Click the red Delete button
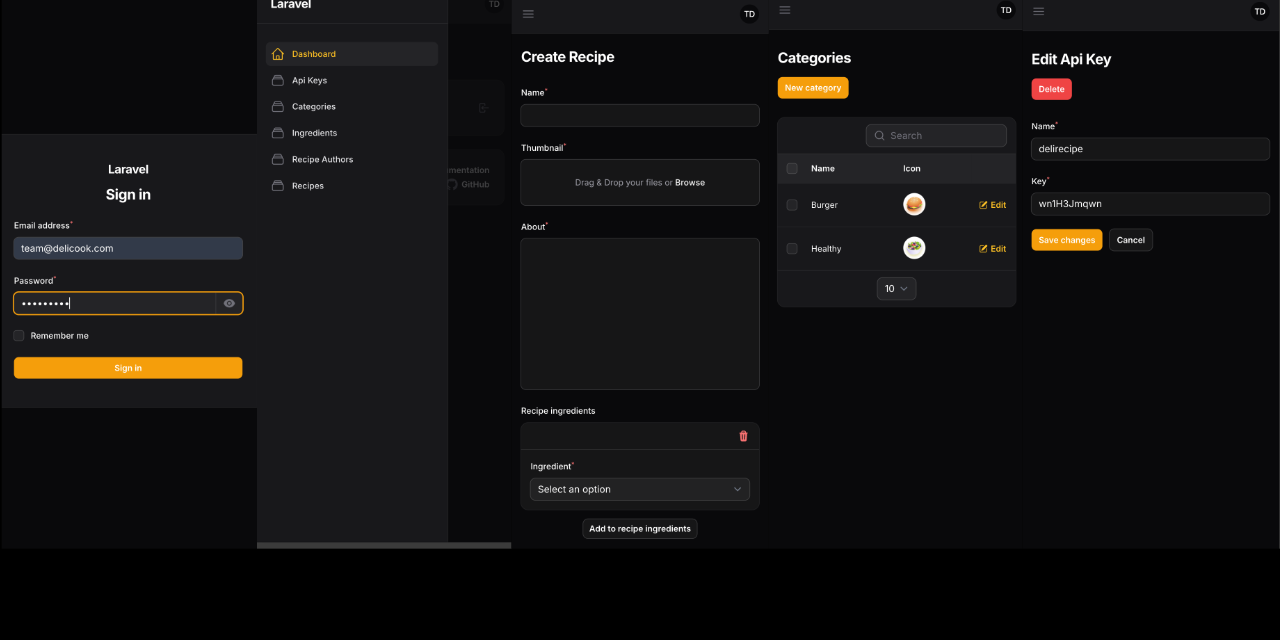This screenshot has height=640, width=1280. click(x=1052, y=89)
